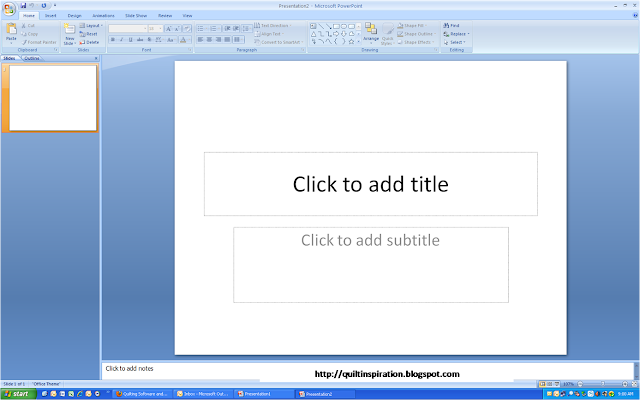Activate Format Painter

[39, 42]
